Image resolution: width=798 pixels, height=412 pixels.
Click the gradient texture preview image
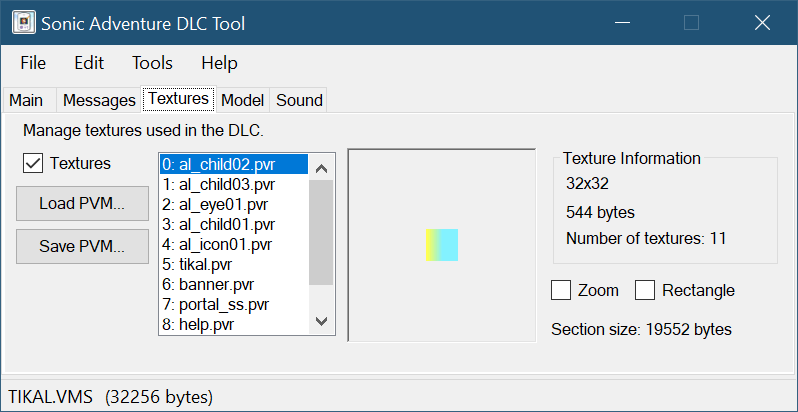tap(441, 245)
